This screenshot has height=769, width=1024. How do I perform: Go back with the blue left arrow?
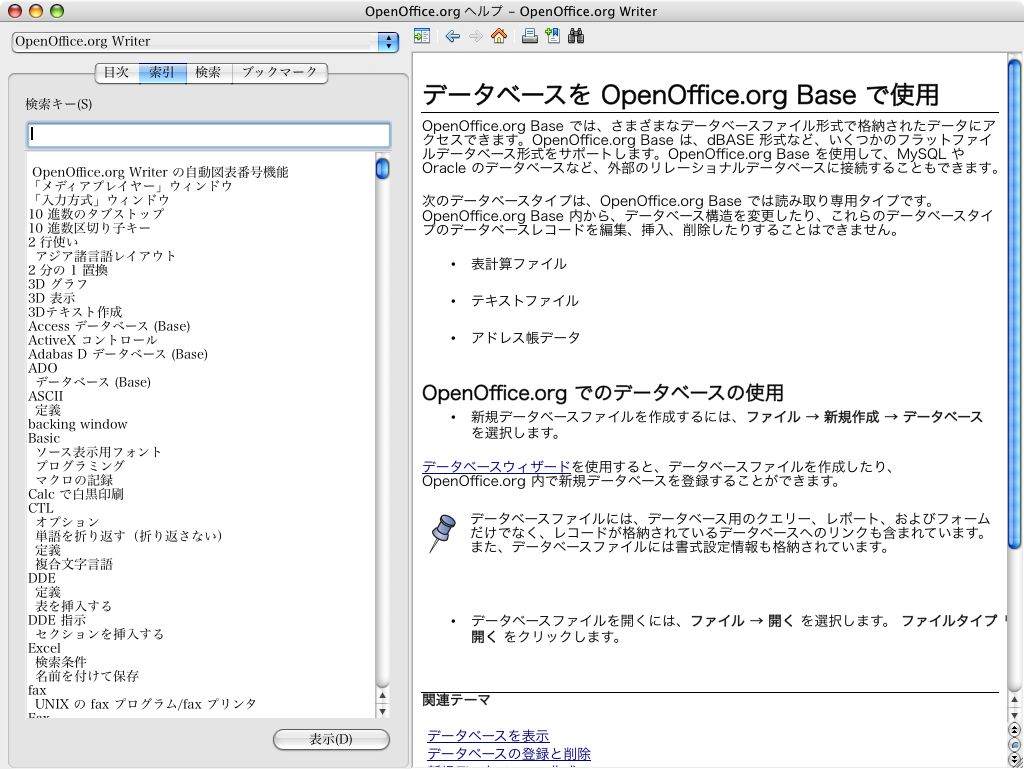tap(452, 37)
